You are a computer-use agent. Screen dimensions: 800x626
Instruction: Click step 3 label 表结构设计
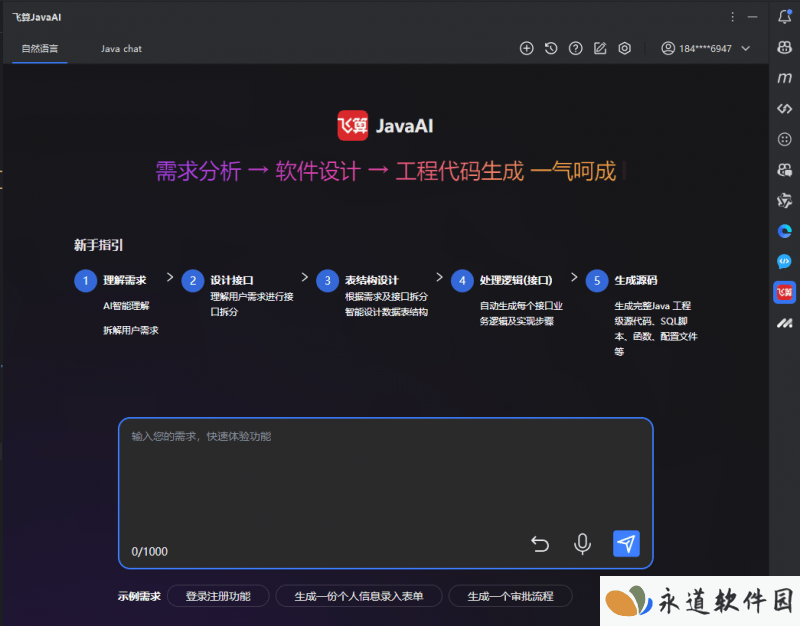click(372, 280)
